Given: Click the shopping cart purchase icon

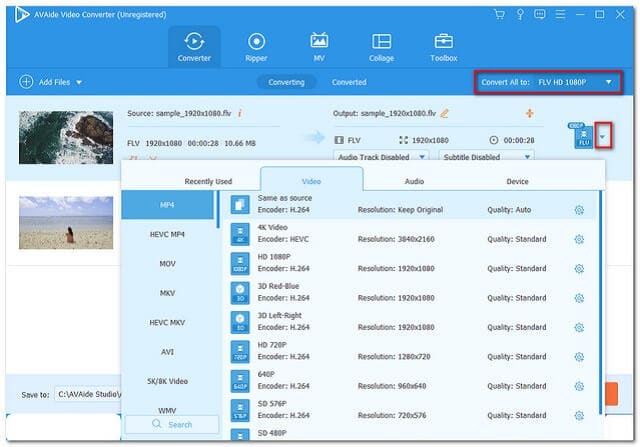Looking at the screenshot, I should coord(499,15).
